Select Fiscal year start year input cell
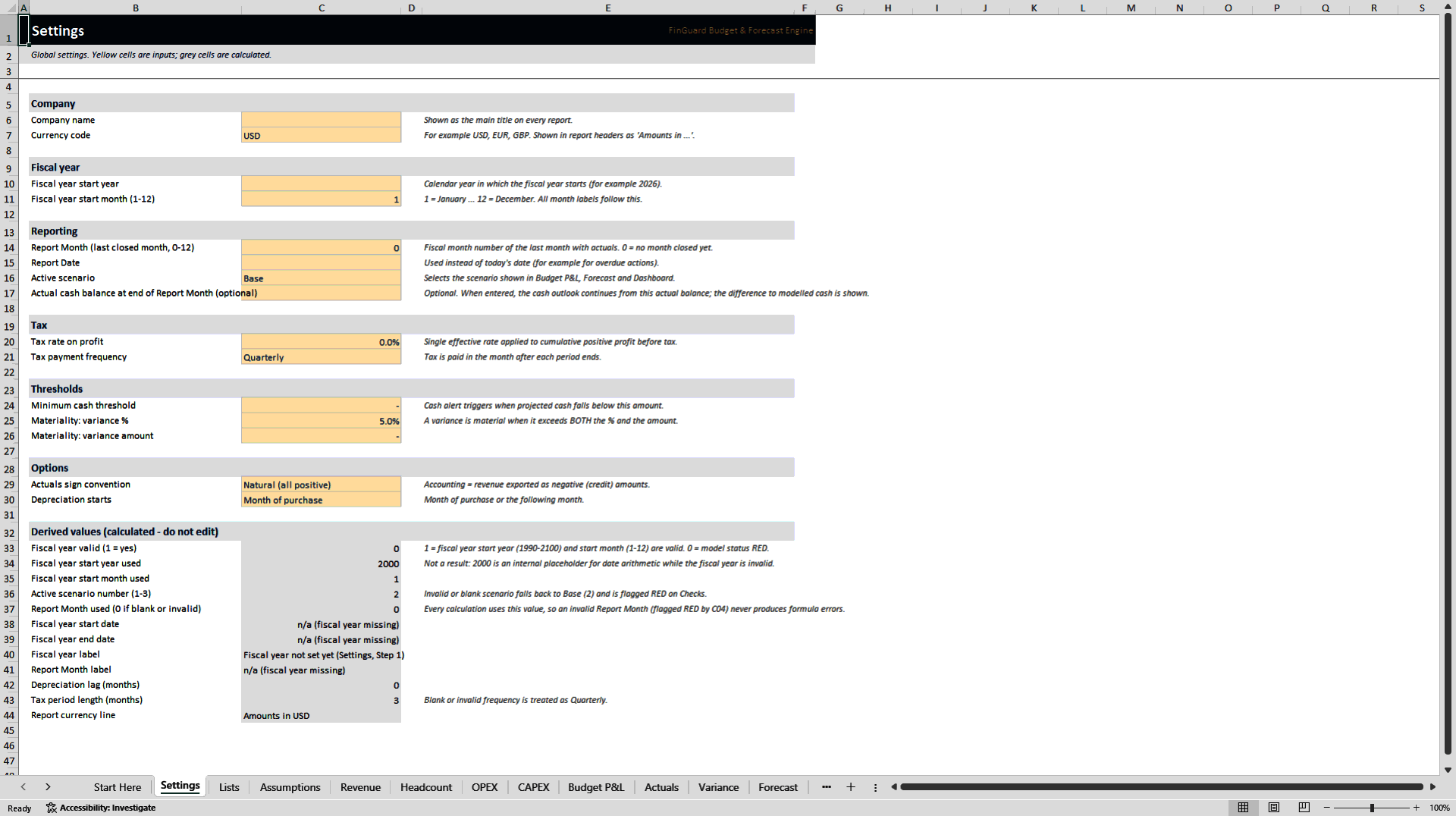The image size is (1456, 816). pos(321,184)
